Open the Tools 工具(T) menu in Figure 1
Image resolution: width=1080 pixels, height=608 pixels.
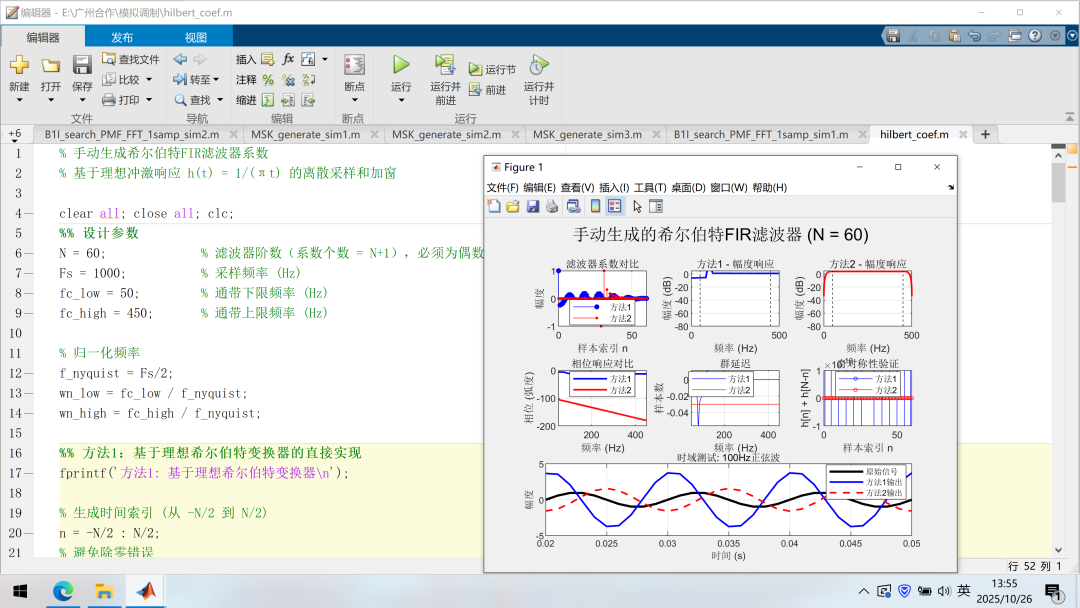pyautogui.click(x=650, y=187)
